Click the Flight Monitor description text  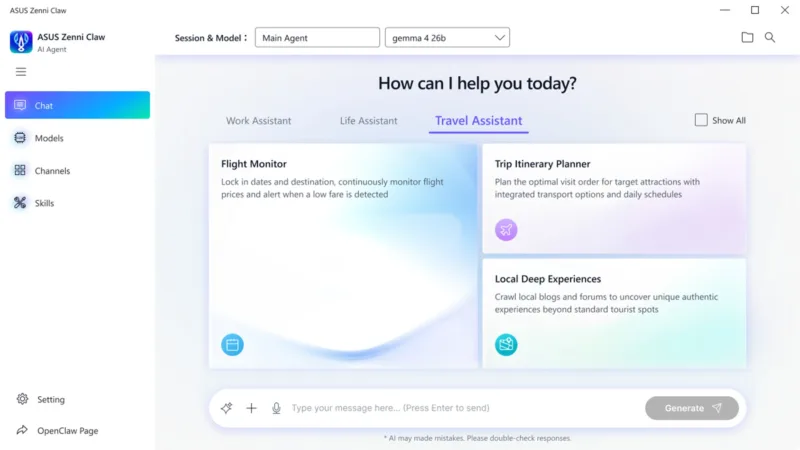point(332,188)
